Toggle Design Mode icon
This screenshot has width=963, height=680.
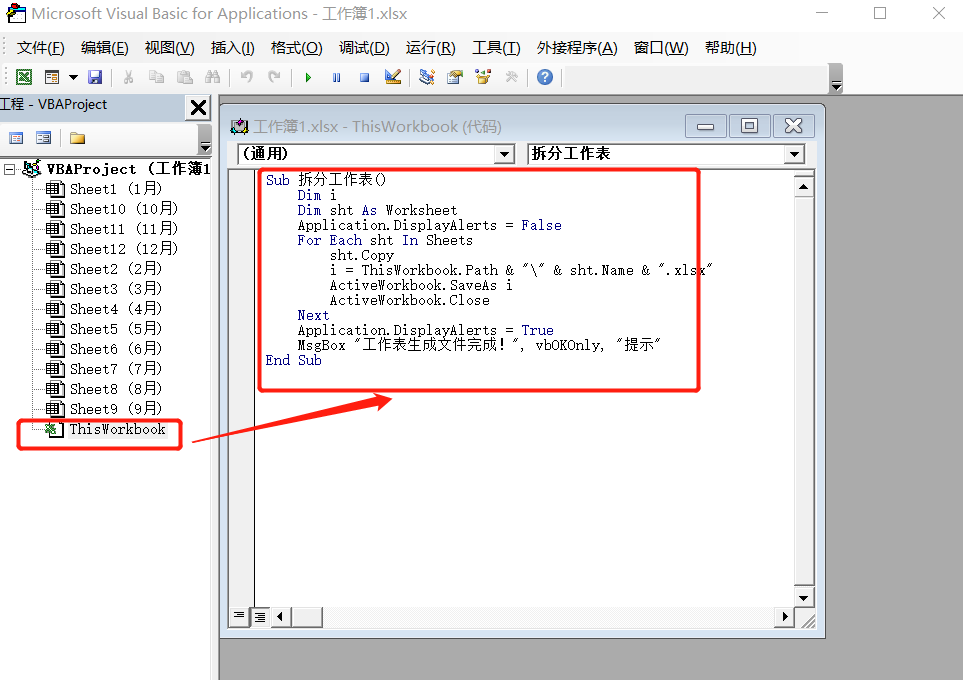point(392,77)
